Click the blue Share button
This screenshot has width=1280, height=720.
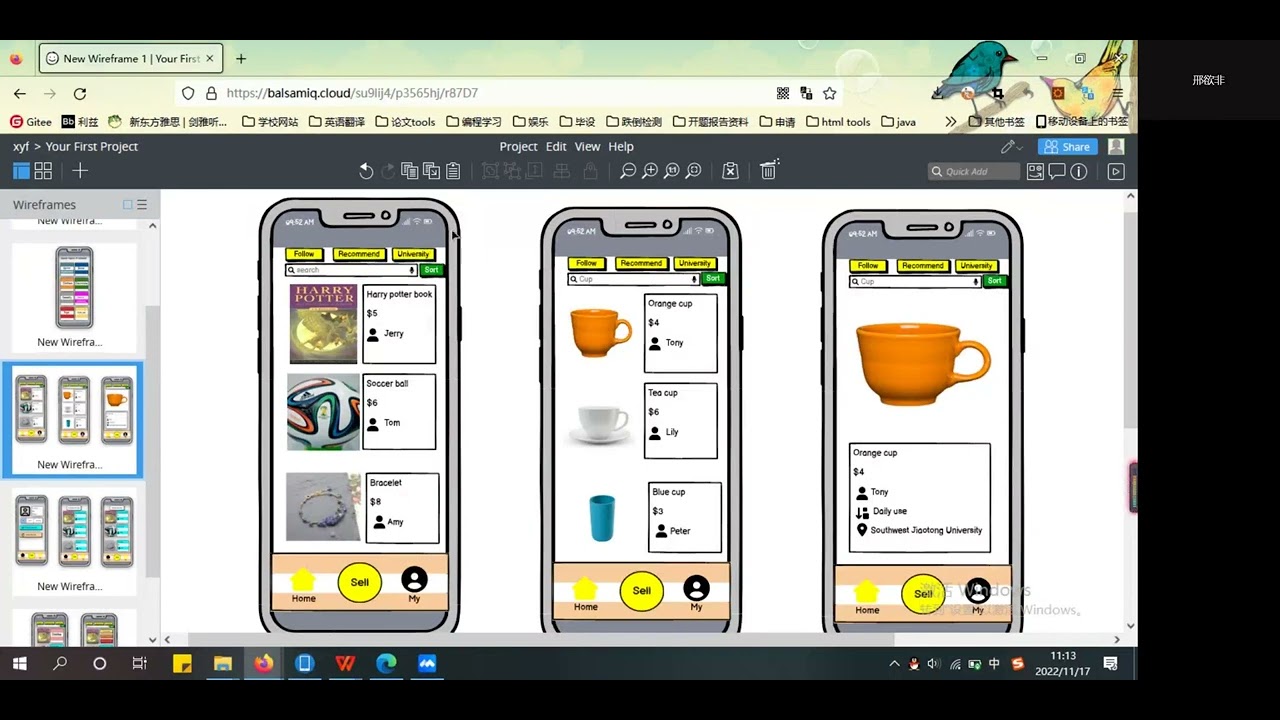click(1067, 147)
